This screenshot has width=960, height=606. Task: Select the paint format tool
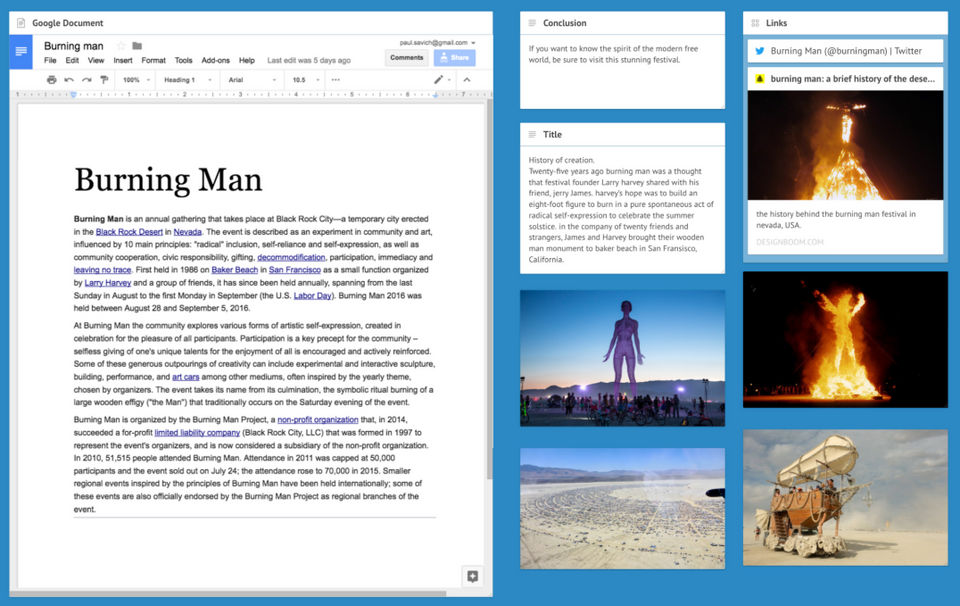click(x=104, y=80)
